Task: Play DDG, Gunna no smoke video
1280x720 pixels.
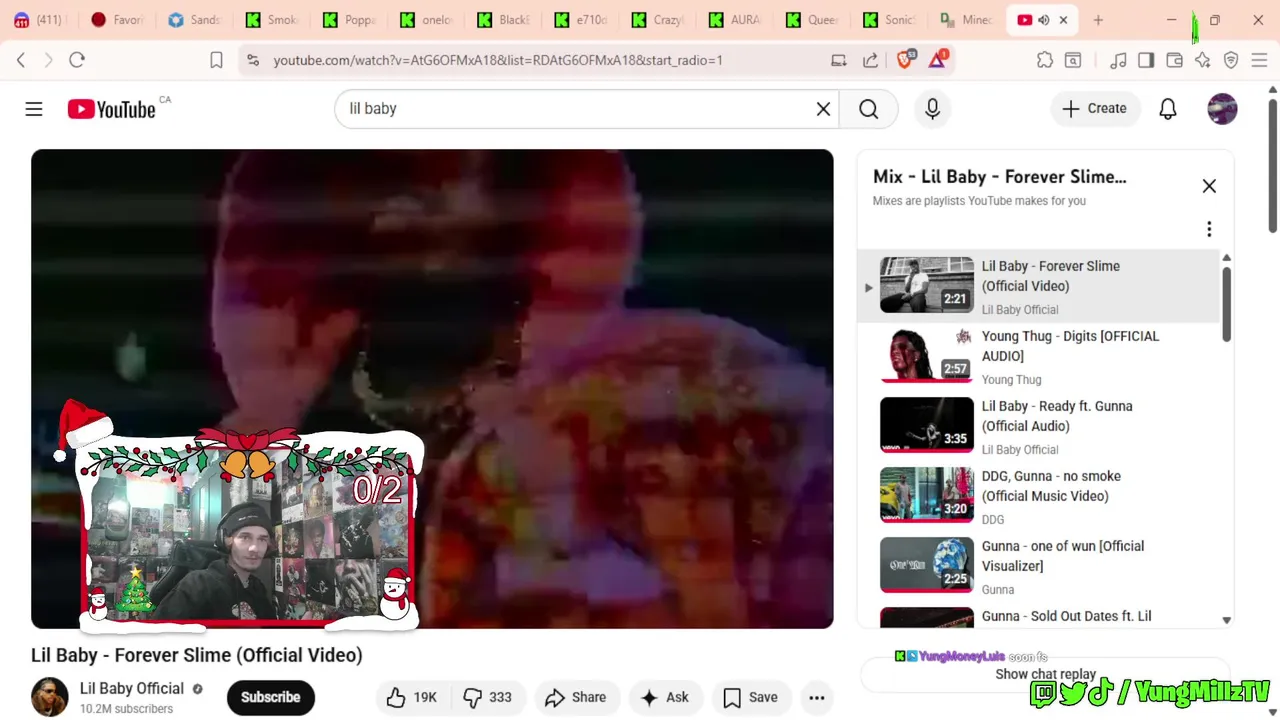Action: 1040,496
